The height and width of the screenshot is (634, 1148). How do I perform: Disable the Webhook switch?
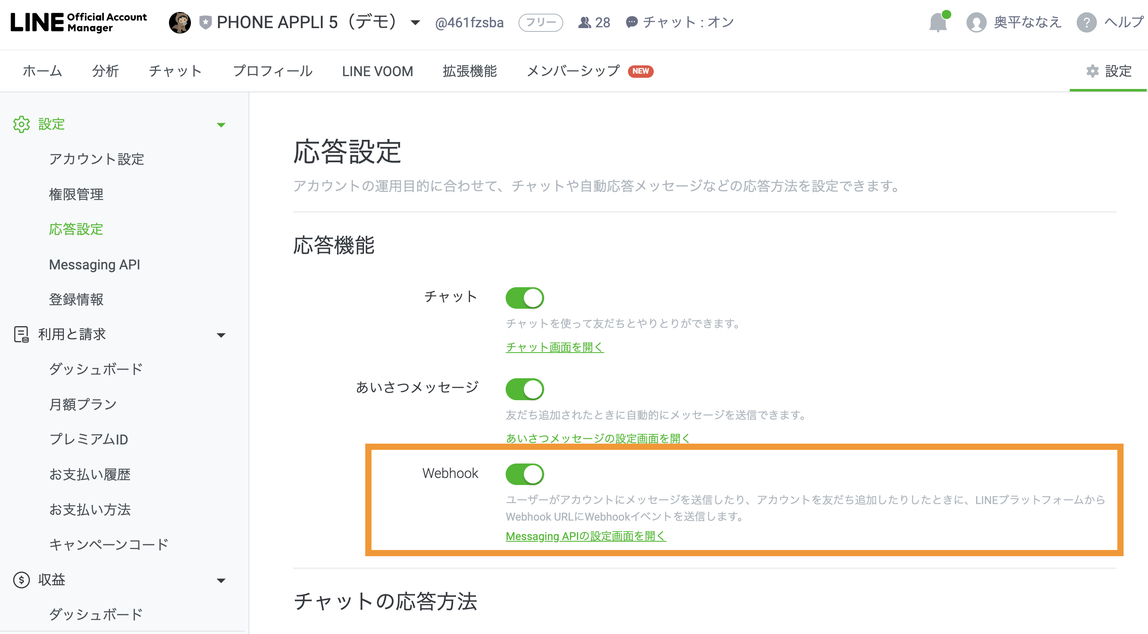pos(525,474)
